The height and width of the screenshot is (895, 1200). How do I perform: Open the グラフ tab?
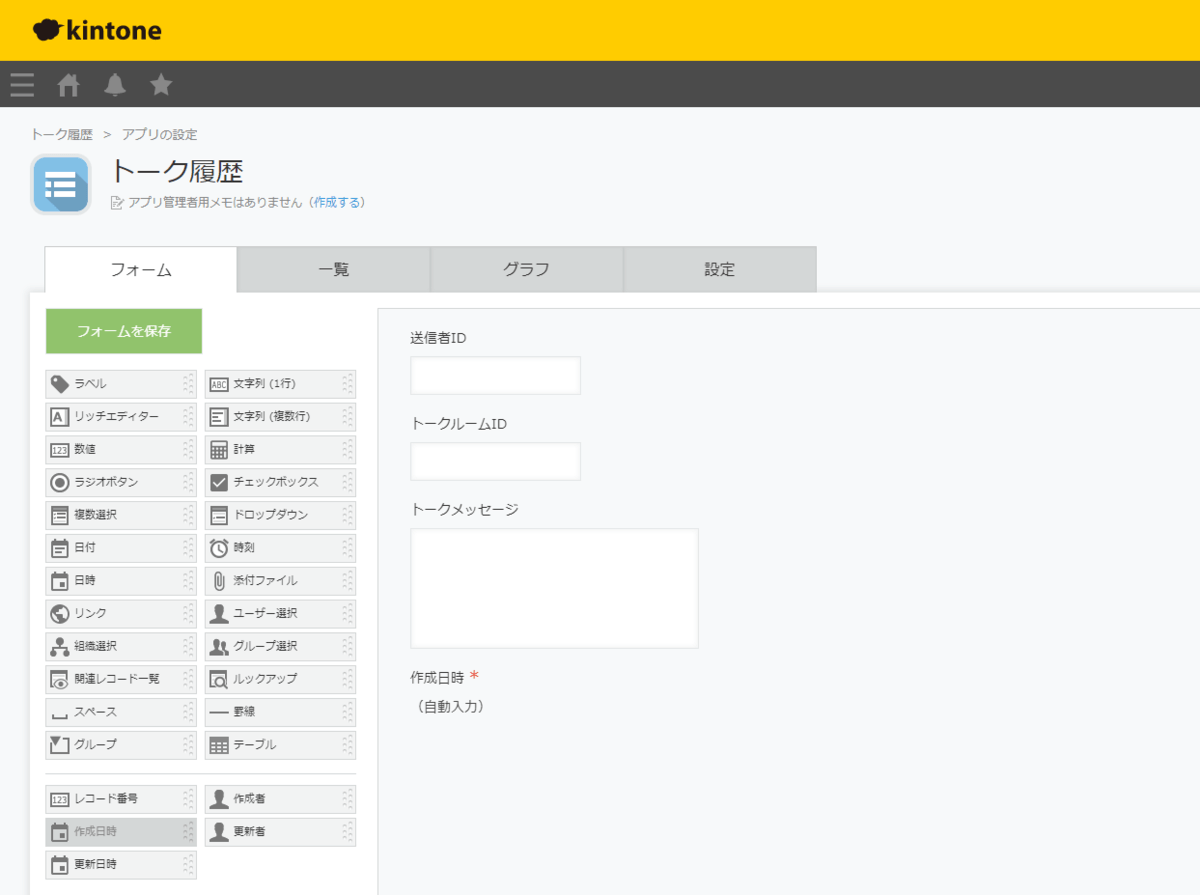coord(525,269)
